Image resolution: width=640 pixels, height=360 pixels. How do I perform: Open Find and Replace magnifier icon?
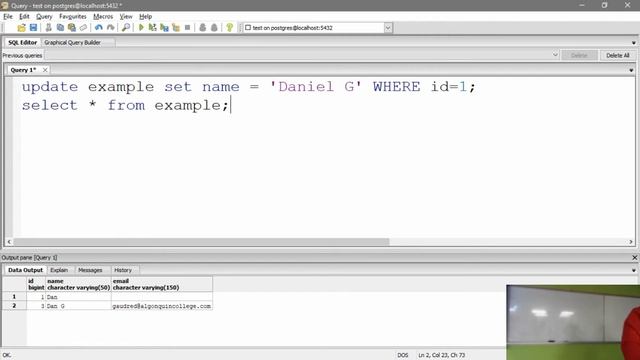[x=126, y=28]
